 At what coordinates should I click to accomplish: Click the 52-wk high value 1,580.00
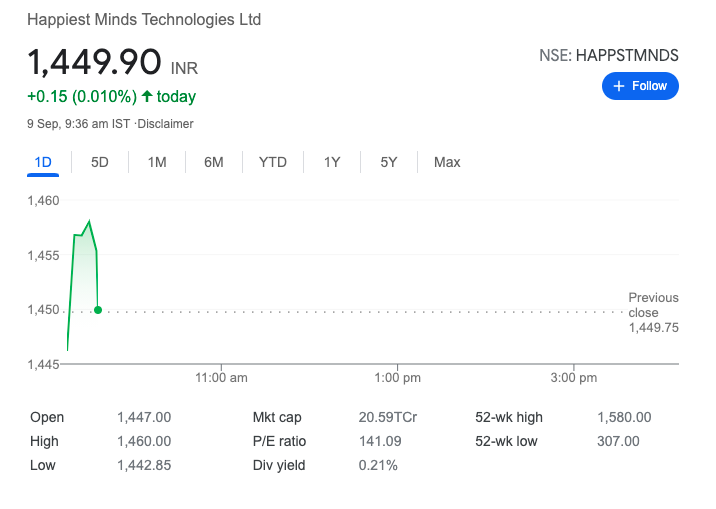coord(624,417)
